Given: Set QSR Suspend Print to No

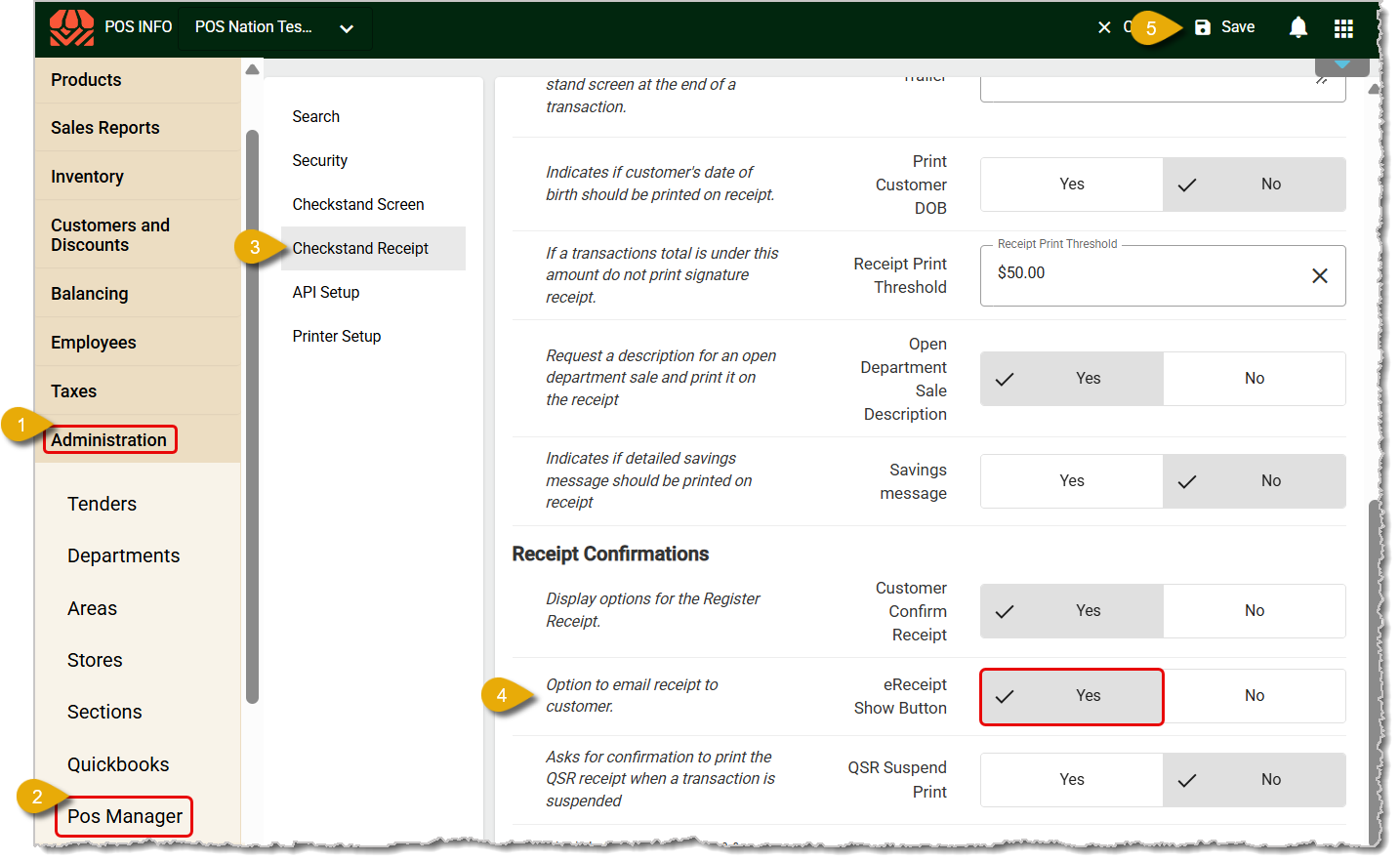Looking at the screenshot, I should coord(1254,780).
